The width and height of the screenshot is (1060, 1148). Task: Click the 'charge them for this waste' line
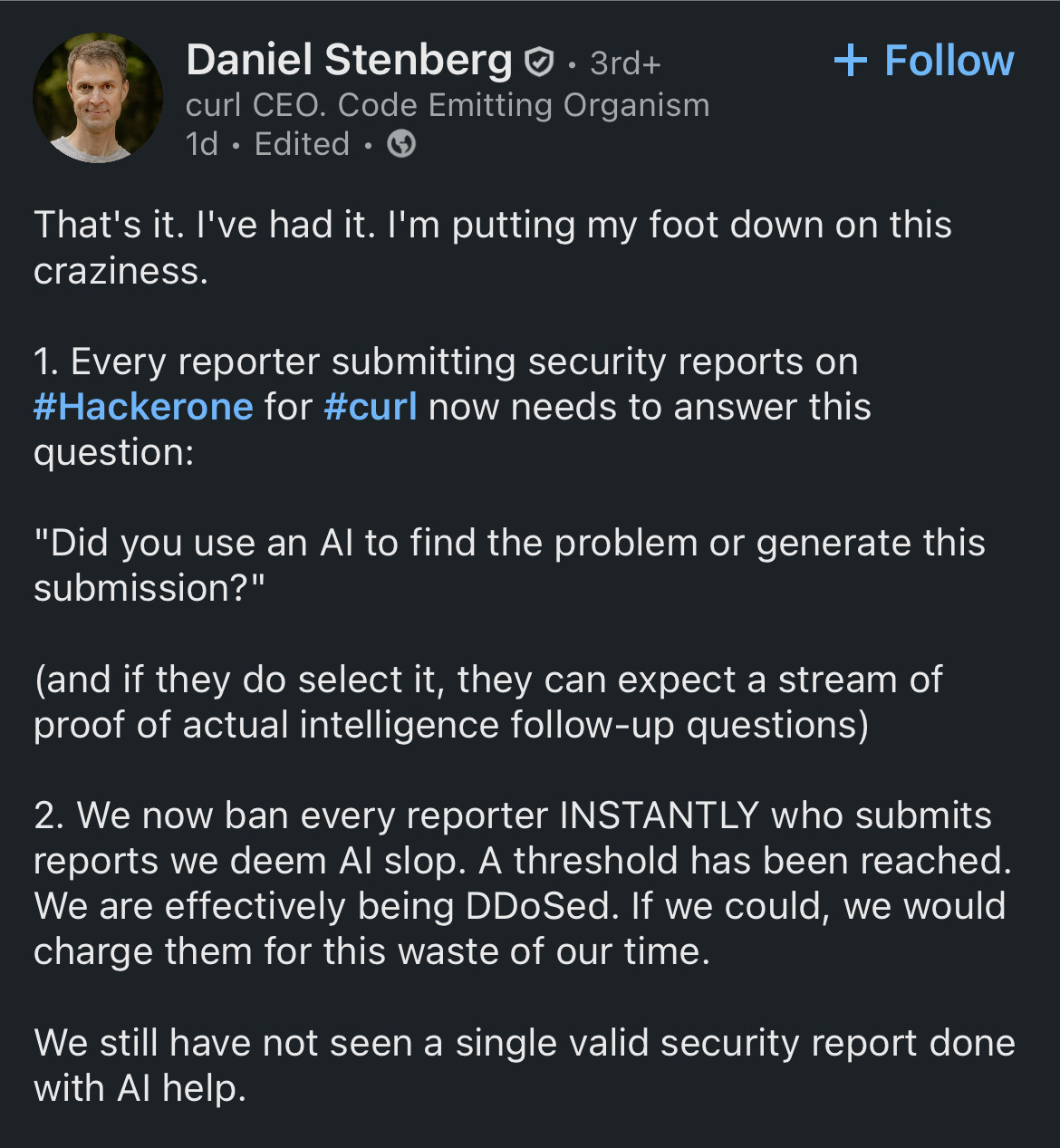(x=371, y=951)
